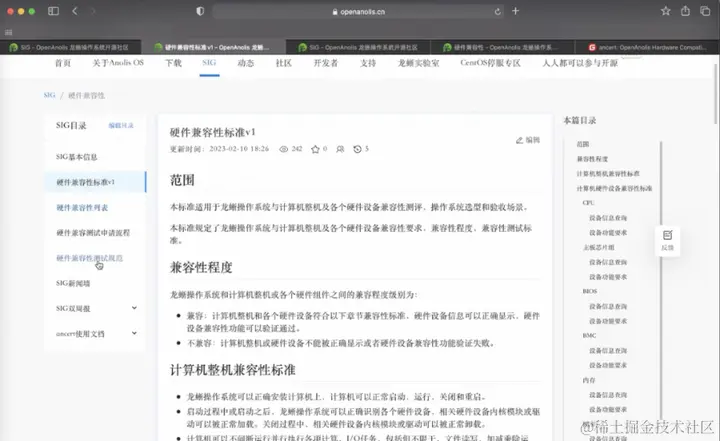720x441 pixels.
Task: Click the 本篇目录 outline scrollbar
Action: pyautogui.click(x=661, y=280)
